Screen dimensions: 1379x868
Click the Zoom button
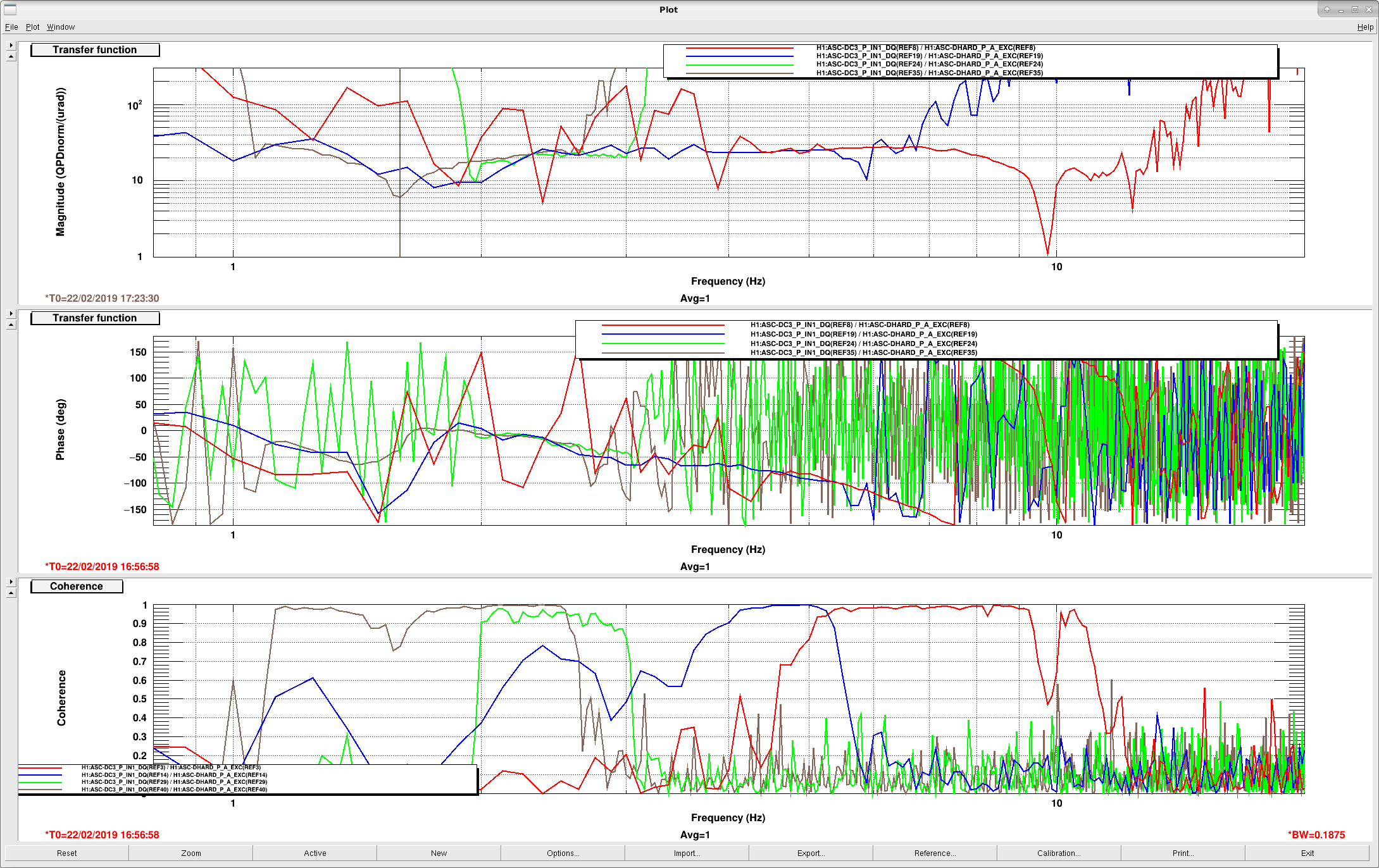(191, 853)
